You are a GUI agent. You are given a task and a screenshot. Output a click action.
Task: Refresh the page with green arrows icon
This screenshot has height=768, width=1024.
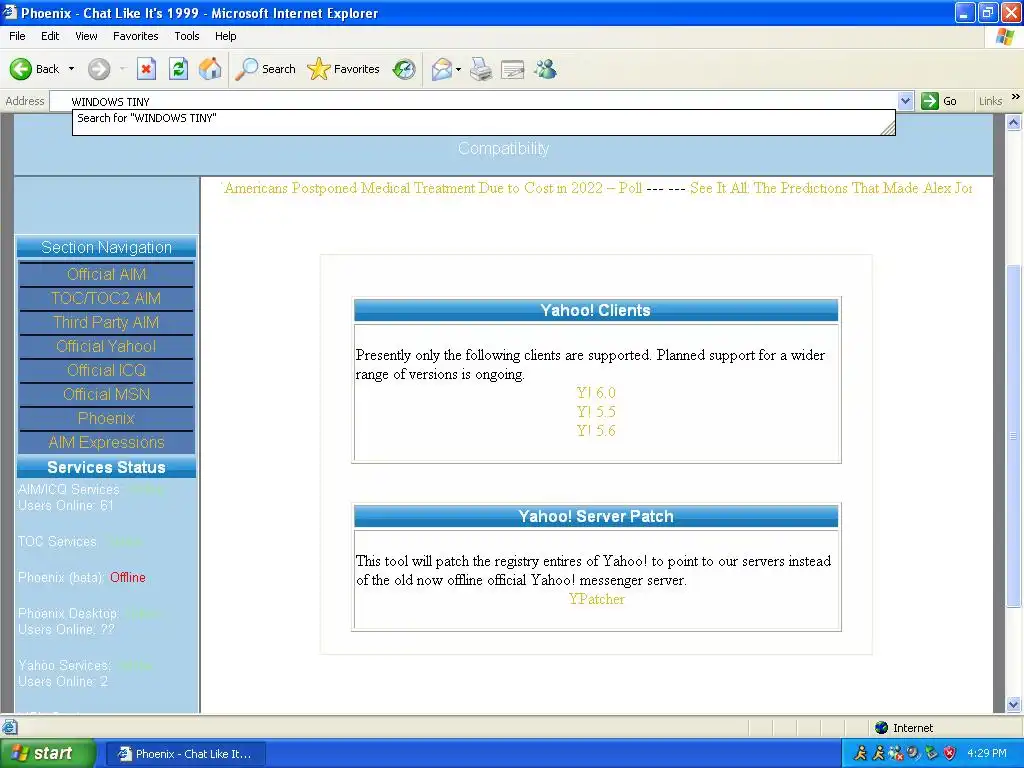[178, 69]
